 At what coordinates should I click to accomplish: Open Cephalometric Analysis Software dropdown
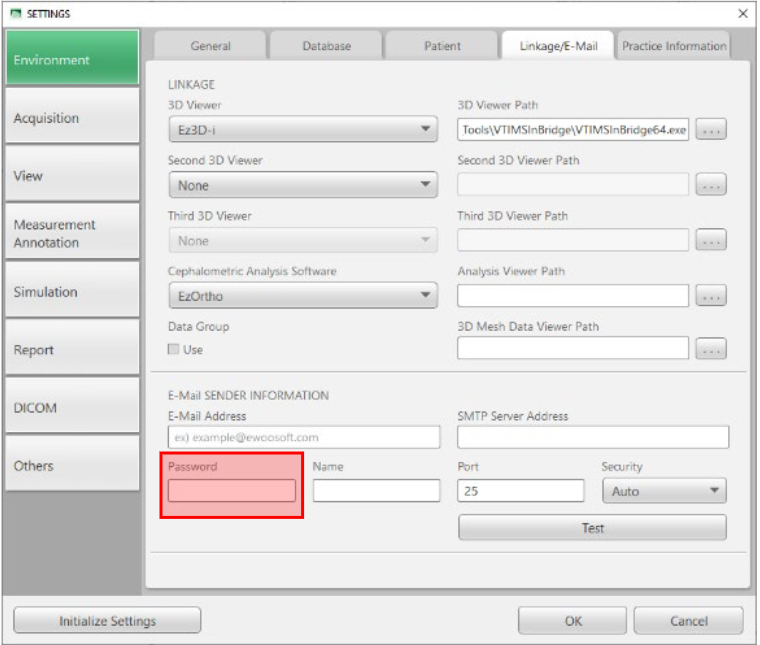[x=302, y=296]
